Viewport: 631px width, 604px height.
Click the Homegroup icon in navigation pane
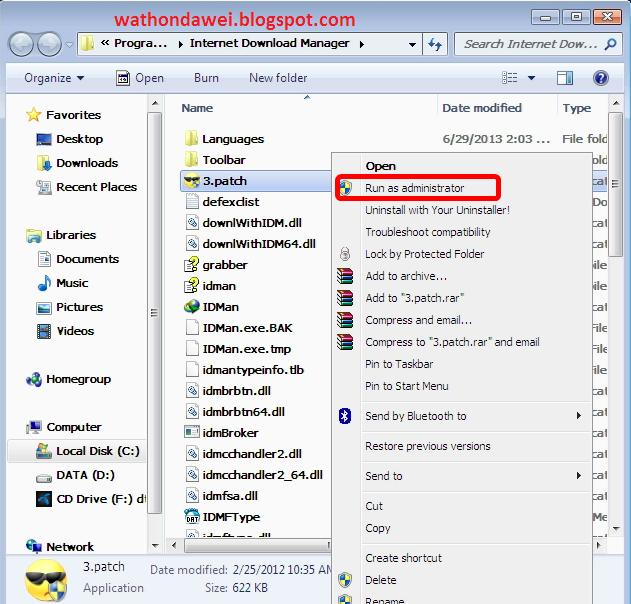(x=34, y=379)
